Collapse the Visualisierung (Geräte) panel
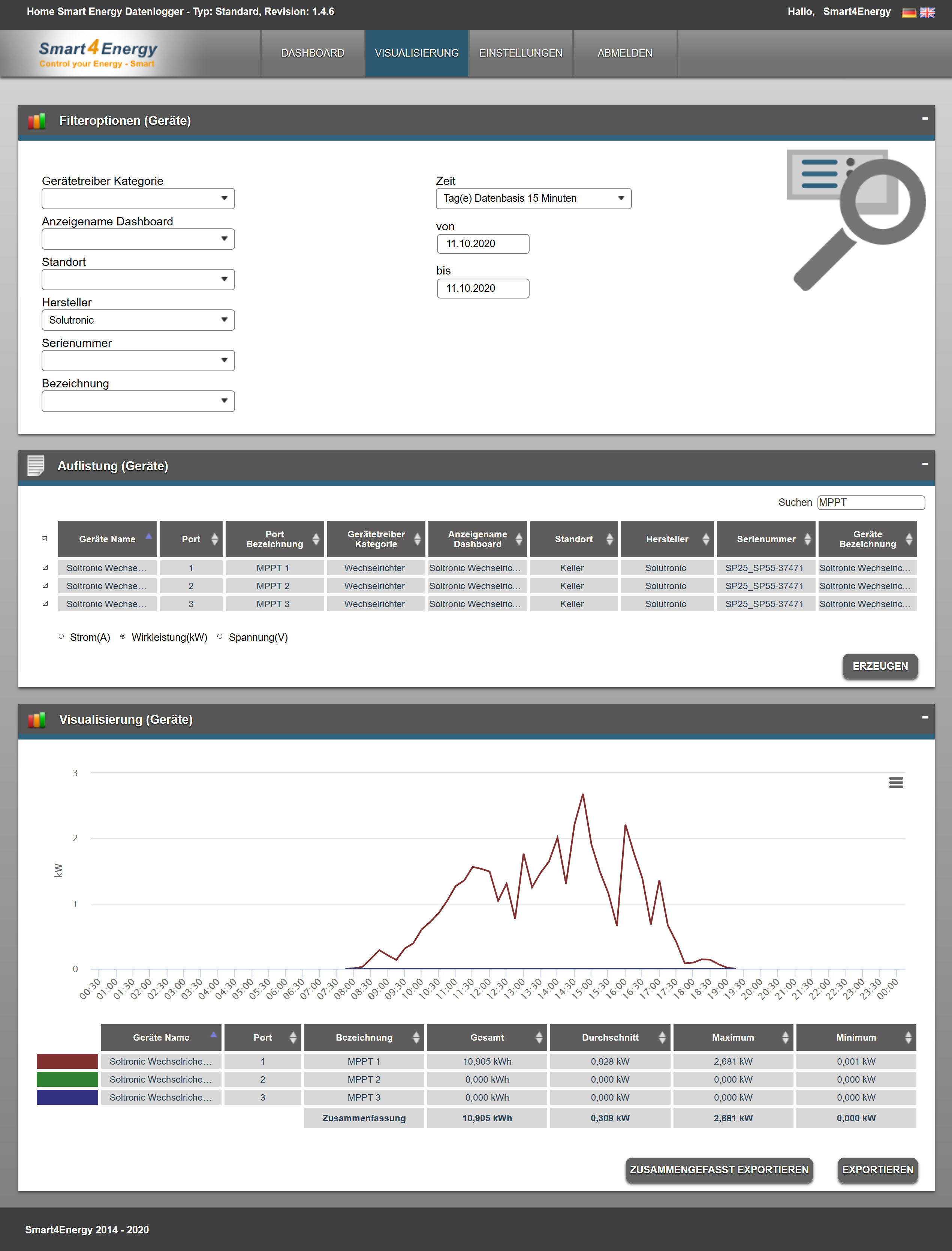The image size is (952, 1251). 924,717
